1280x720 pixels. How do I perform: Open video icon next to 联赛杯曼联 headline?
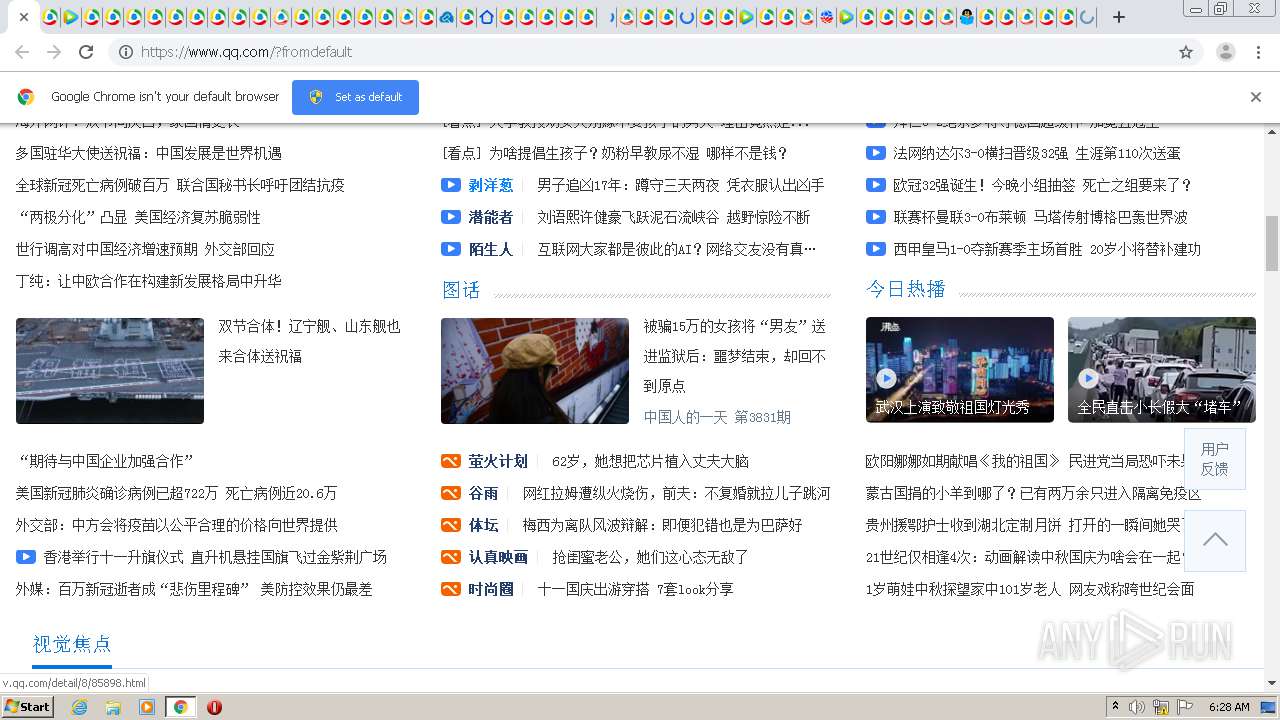[876, 217]
